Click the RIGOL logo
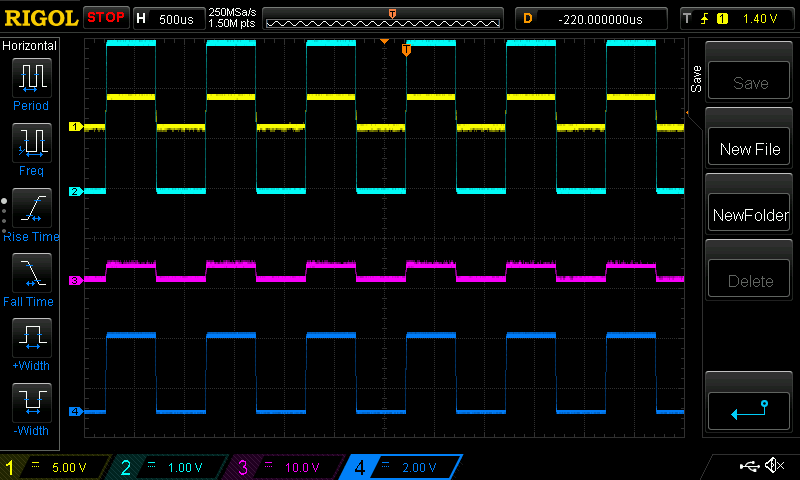 41,18
